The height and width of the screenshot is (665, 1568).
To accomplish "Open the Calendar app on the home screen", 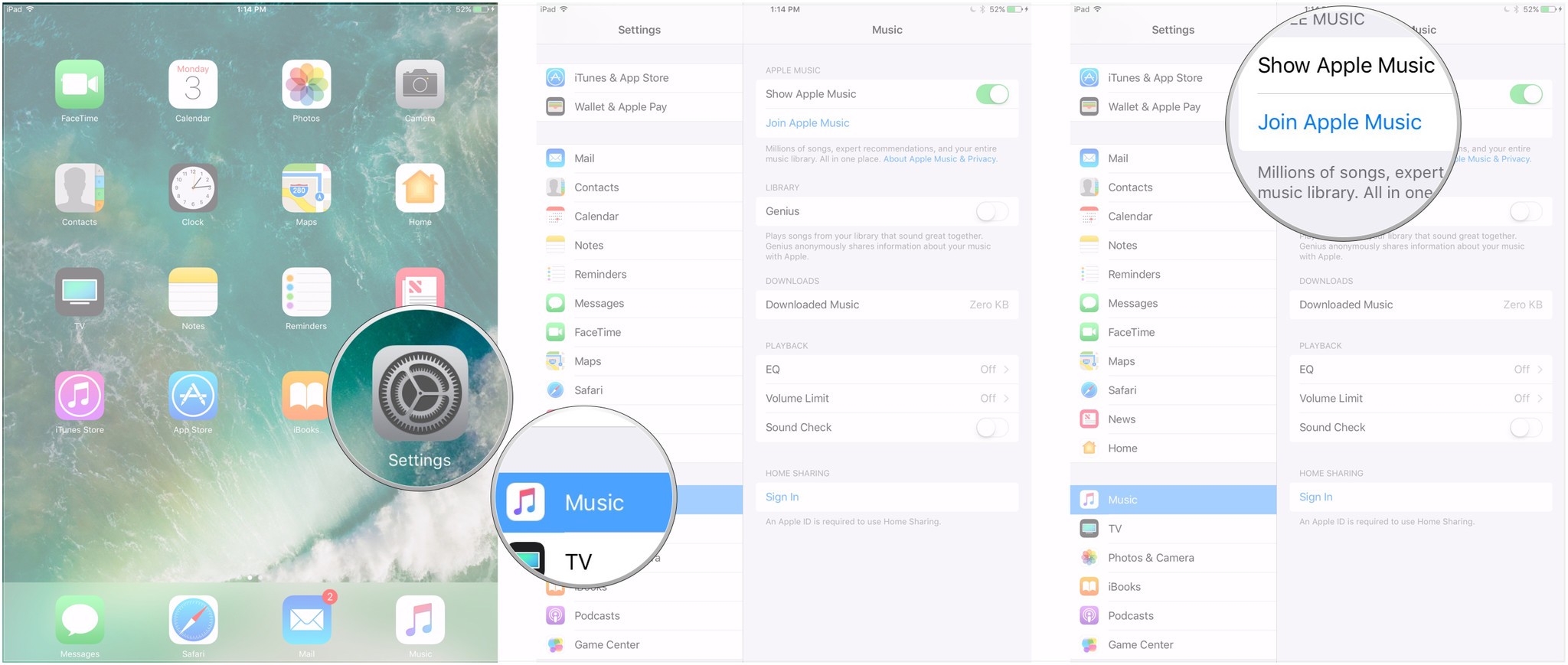I will [193, 84].
